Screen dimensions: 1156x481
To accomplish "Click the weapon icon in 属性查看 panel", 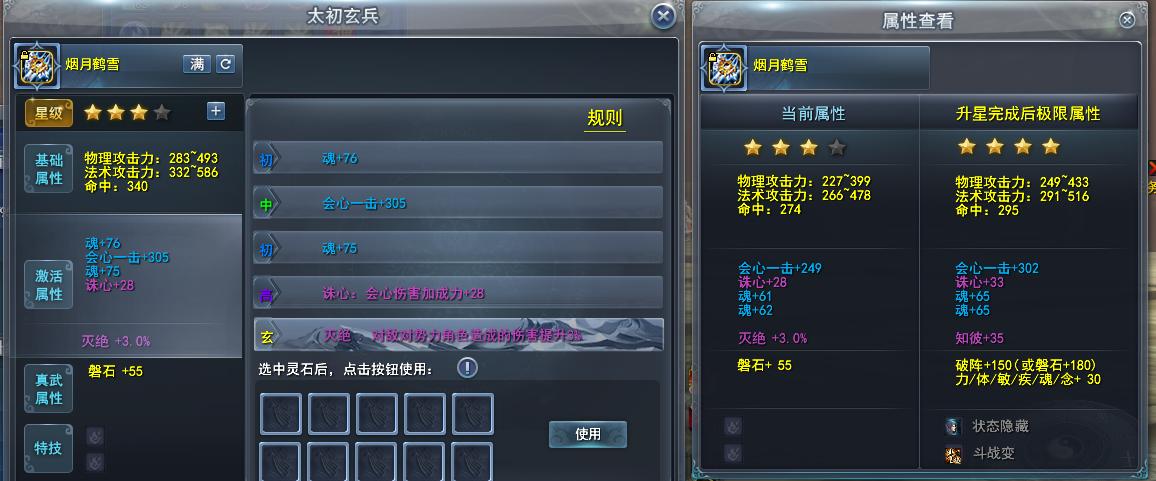I will click(724, 68).
